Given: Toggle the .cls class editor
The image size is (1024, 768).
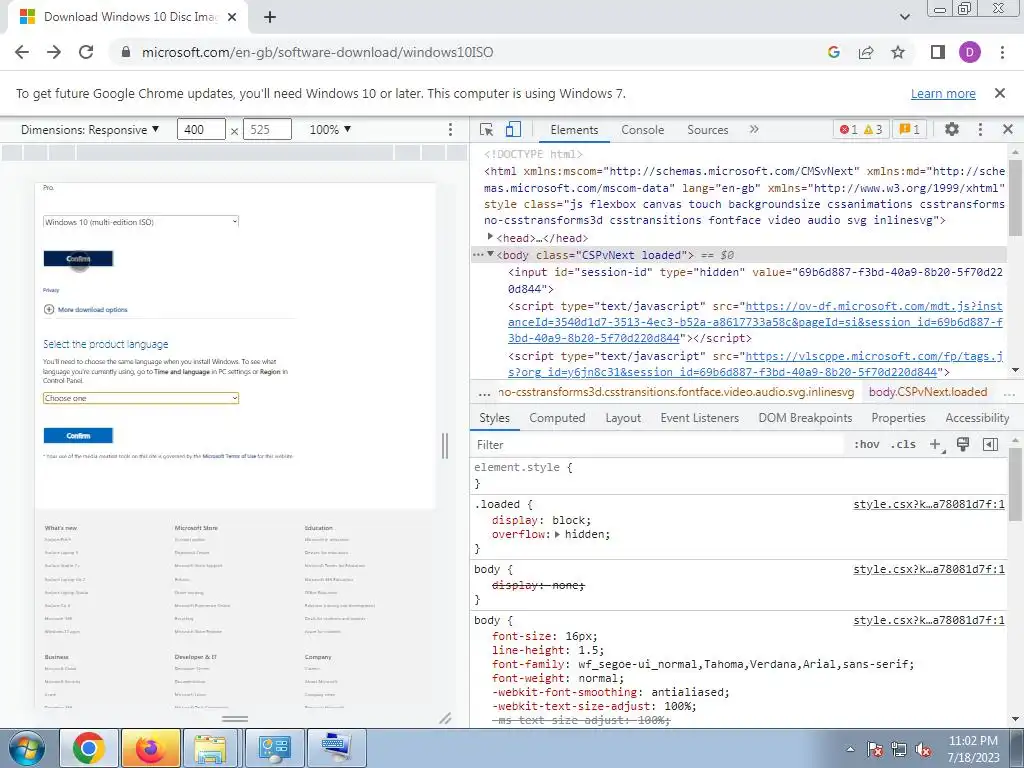Looking at the screenshot, I should pyautogui.click(x=903, y=445).
